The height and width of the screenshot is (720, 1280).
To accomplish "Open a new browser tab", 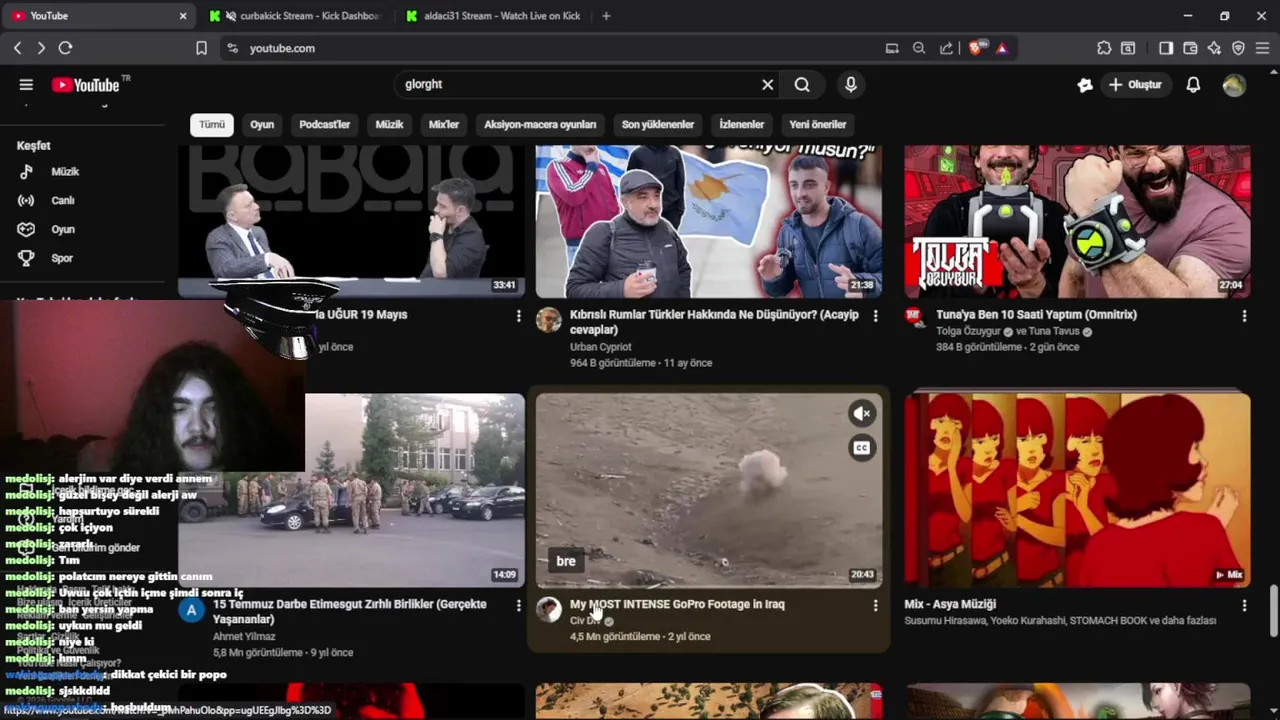I will 606,16.
